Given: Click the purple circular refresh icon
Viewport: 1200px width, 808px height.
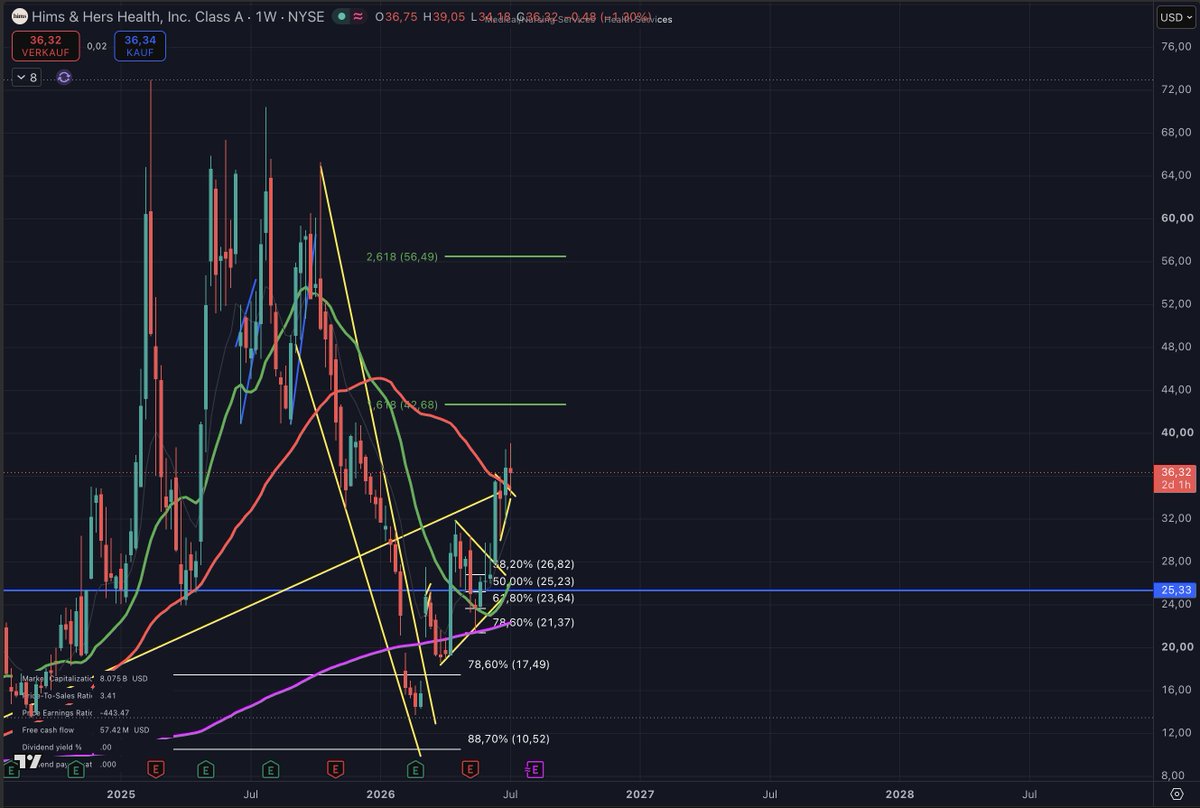Looking at the screenshot, I should 64,77.
